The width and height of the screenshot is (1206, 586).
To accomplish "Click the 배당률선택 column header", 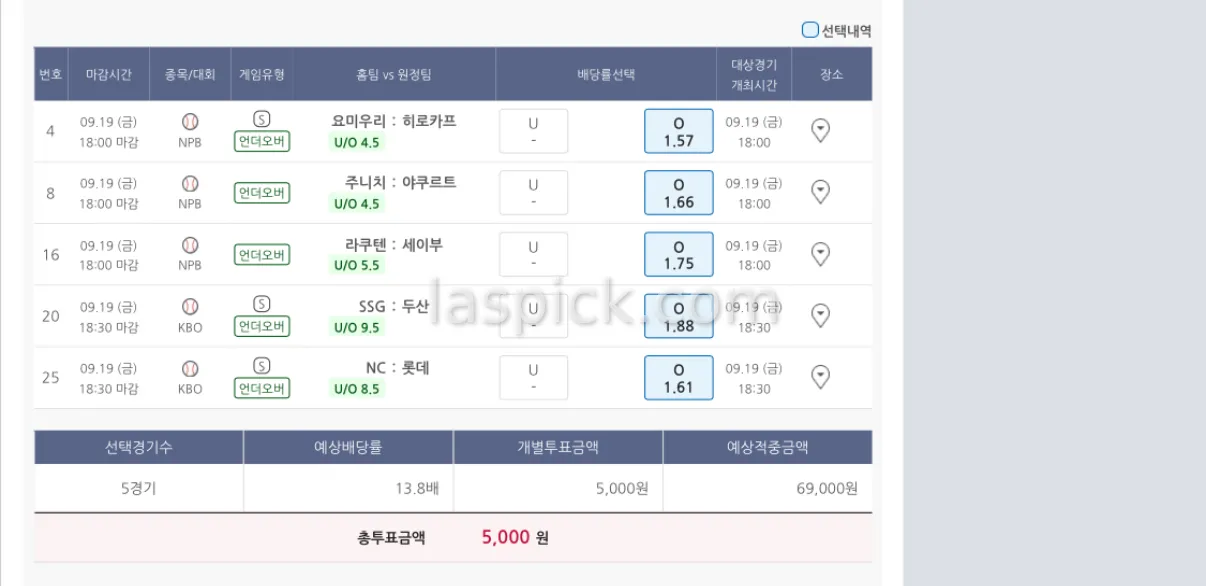I will tap(606, 74).
